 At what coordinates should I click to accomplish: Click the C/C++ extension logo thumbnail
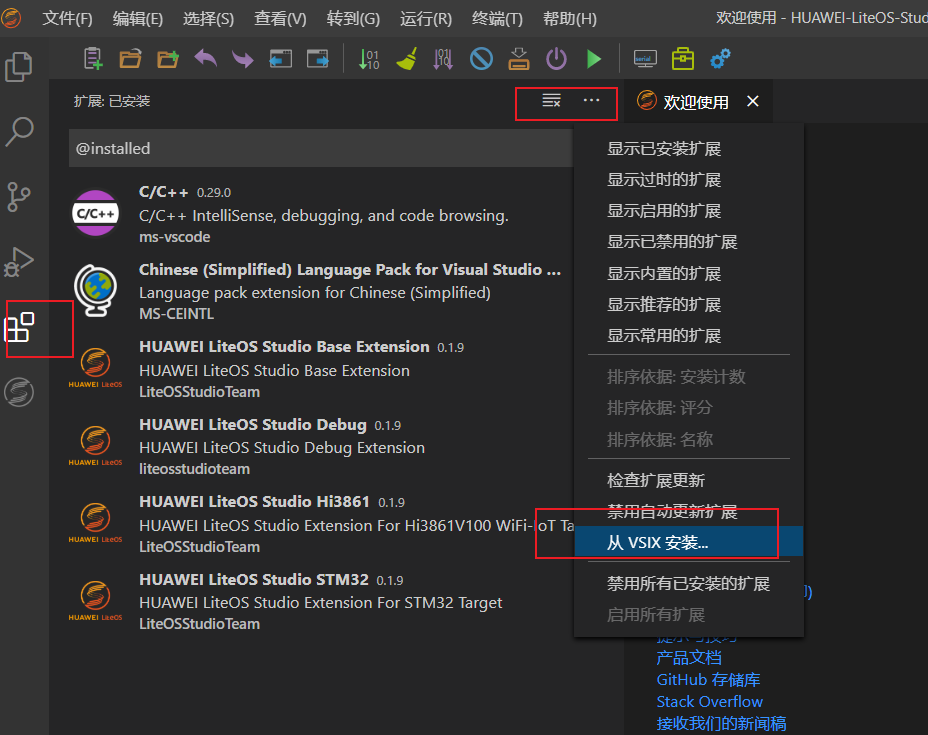click(95, 213)
